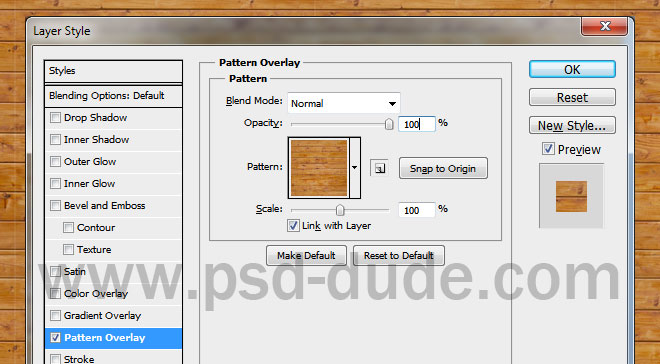Screen dimensions: 660x364
Task: Open the pattern picker dropdown arrow
Action: [354, 167]
